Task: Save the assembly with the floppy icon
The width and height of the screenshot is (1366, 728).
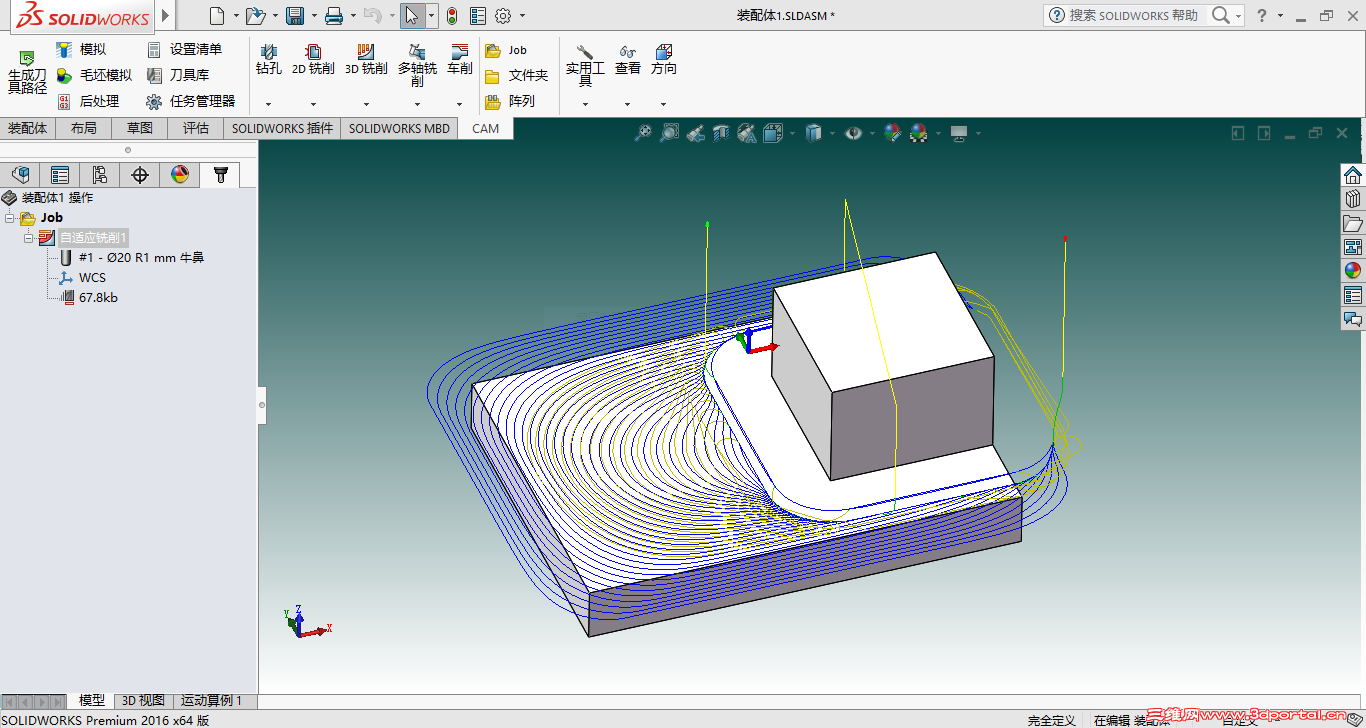Action: [x=295, y=15]
